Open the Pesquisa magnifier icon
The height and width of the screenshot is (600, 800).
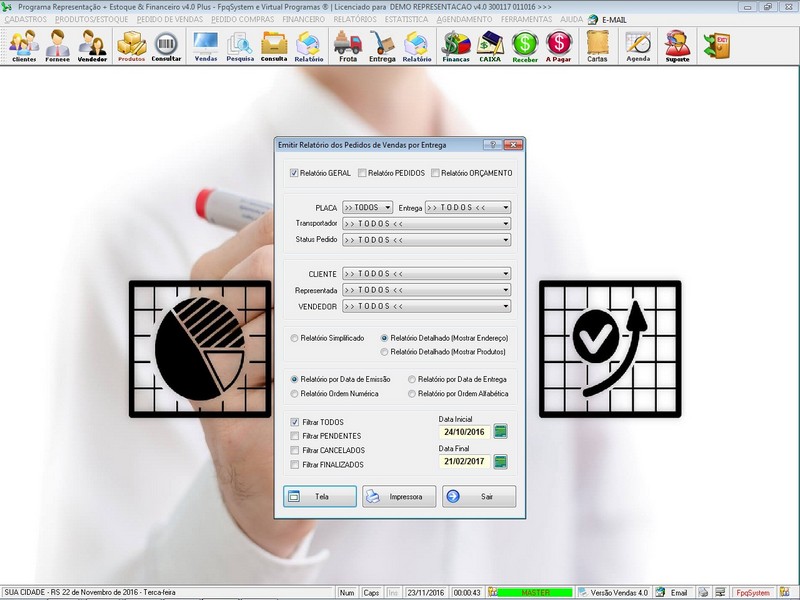pyautogui.click(x=240, y=46)
